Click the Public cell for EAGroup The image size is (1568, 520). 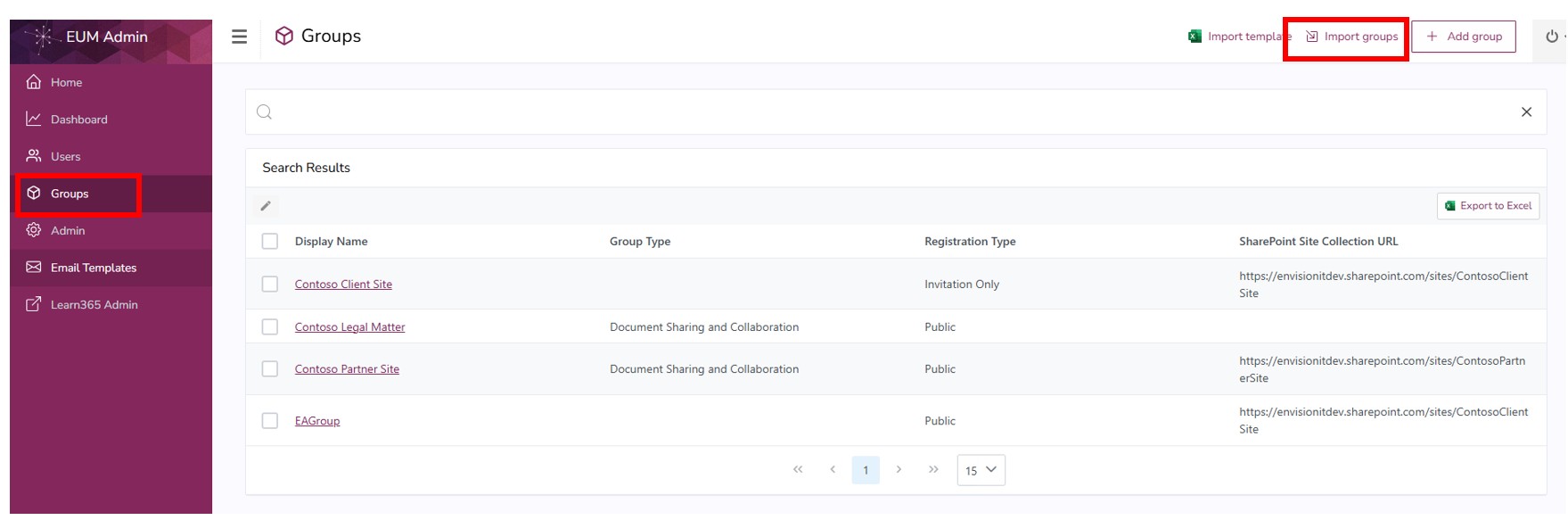click(x=940, y=421)
